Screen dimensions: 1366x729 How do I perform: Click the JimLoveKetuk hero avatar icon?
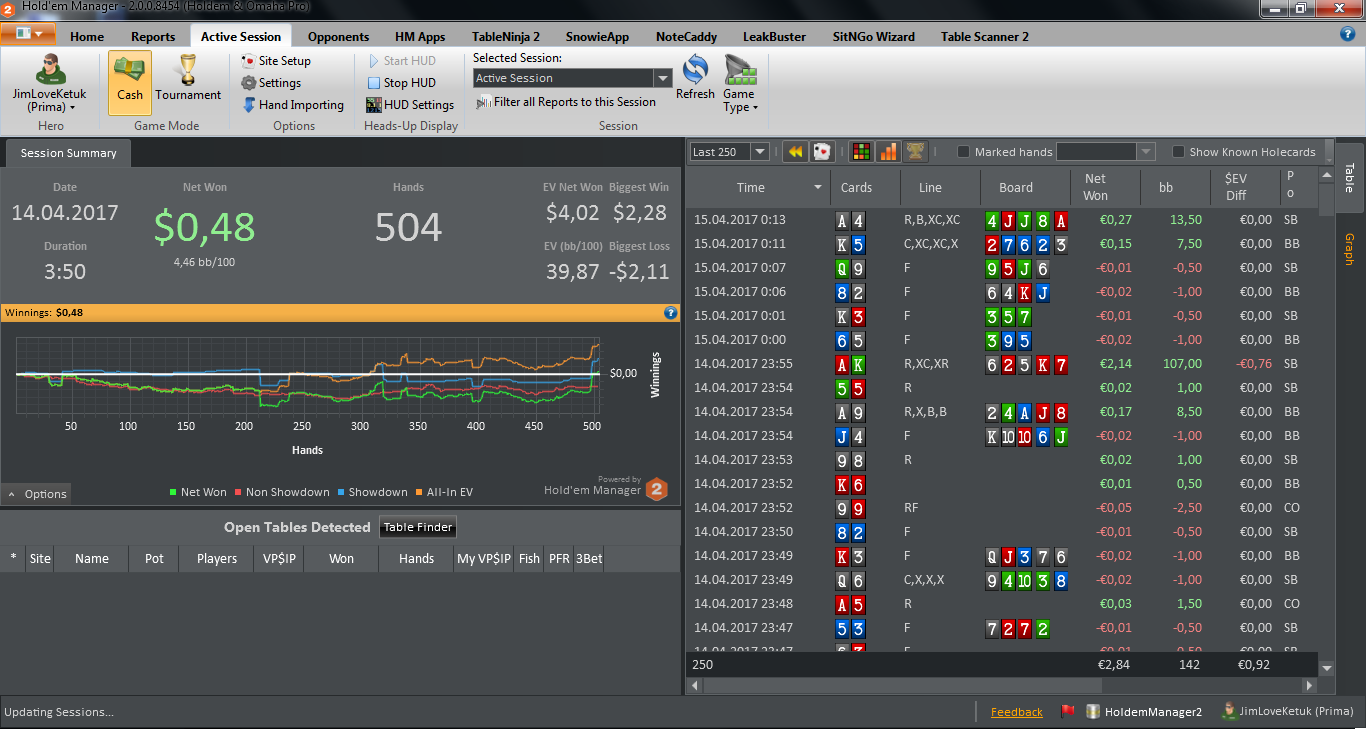coord(50,69)
